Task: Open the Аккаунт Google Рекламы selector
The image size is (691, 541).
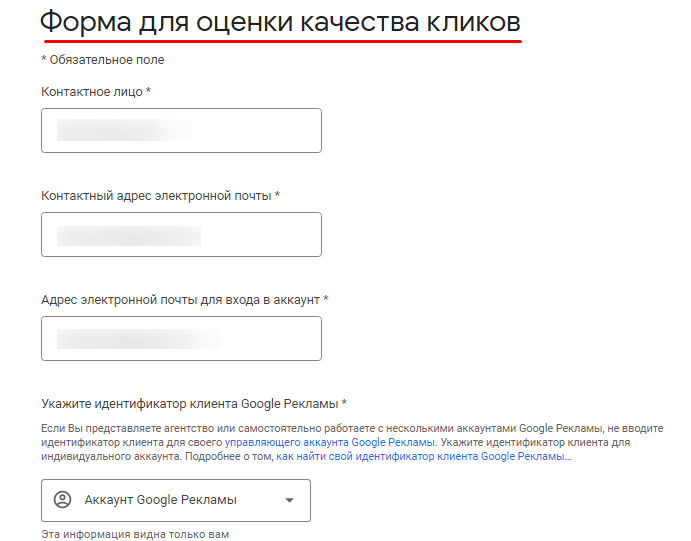Action: 176,500
